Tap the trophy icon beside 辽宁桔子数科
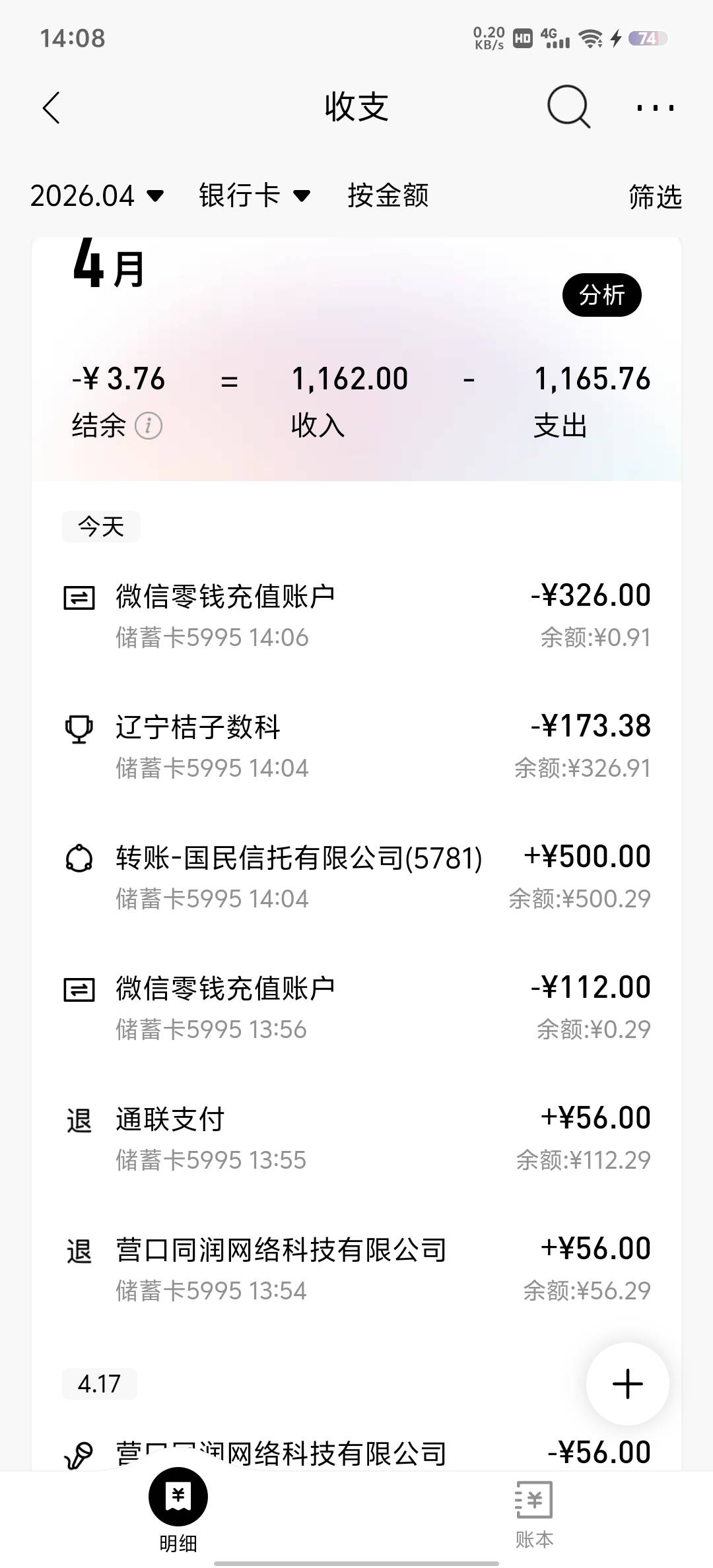This screenshot has width=713, height=1568. (x=79, y=729)
